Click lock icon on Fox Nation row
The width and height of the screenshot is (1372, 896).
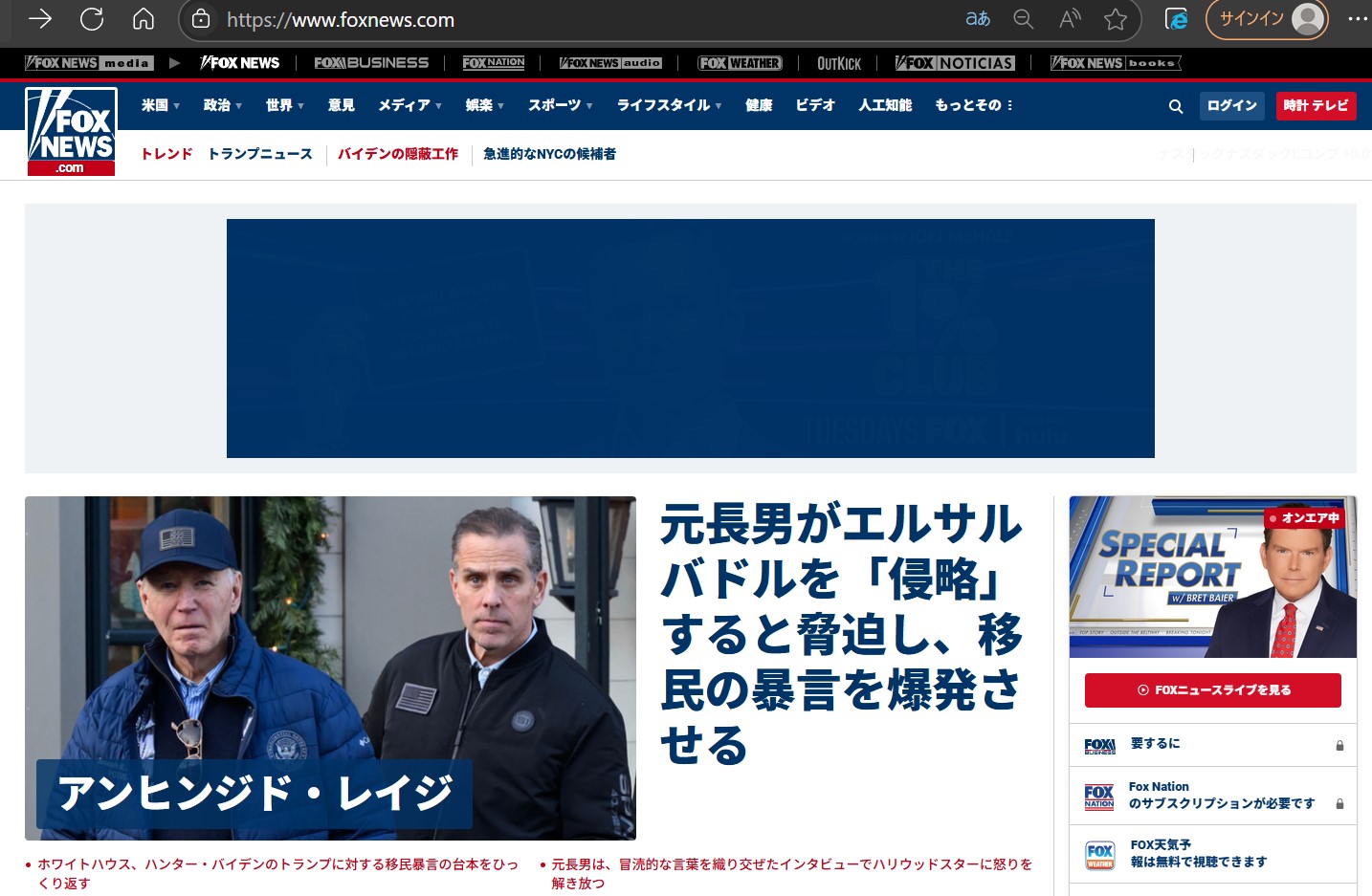click(x=1339, y=804)
